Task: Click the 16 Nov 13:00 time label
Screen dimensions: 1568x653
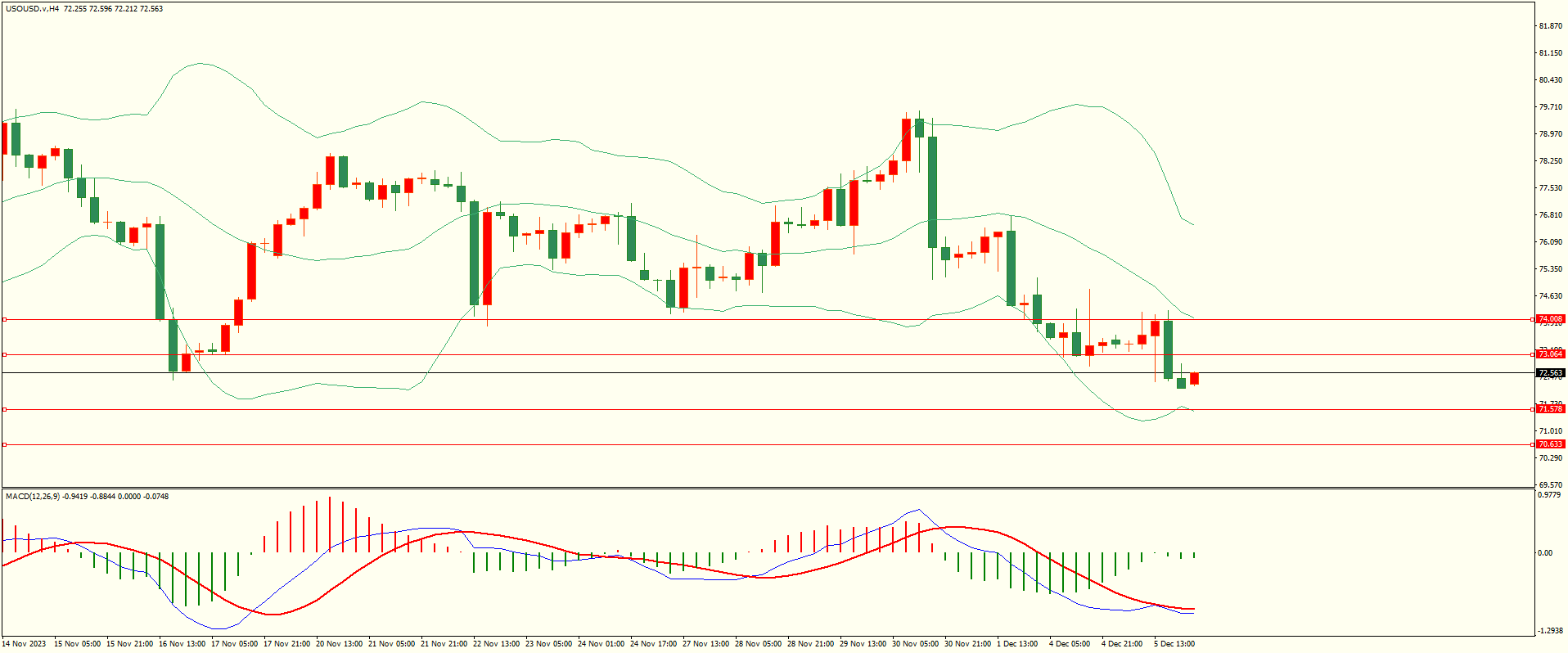Action: (x=182, y=644)
